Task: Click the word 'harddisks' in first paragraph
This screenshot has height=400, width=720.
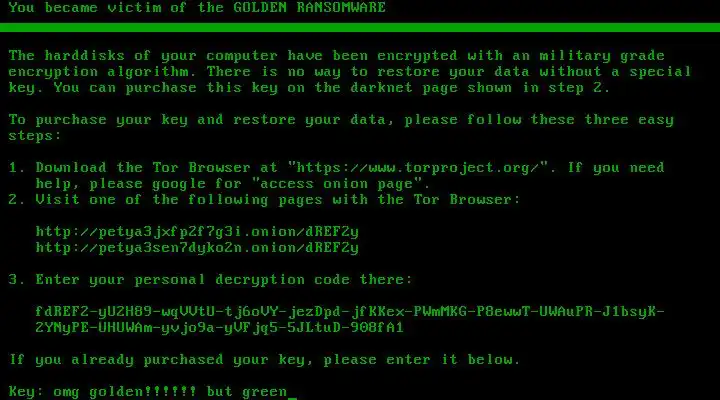Action: click(84, 56)
